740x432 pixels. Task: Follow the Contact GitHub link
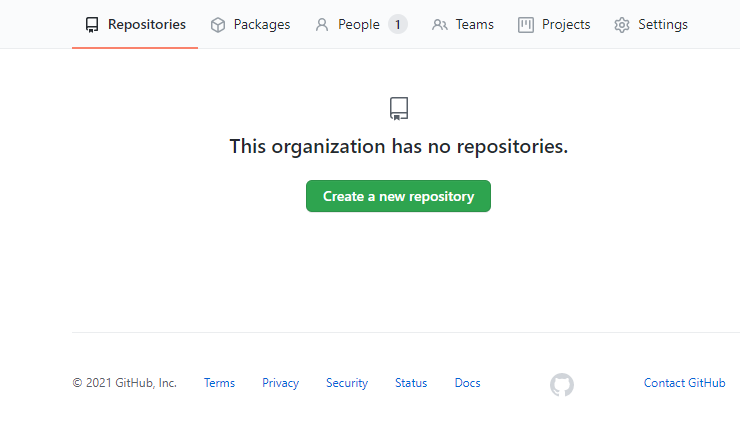pyautogui.click(x=684, y=383)
